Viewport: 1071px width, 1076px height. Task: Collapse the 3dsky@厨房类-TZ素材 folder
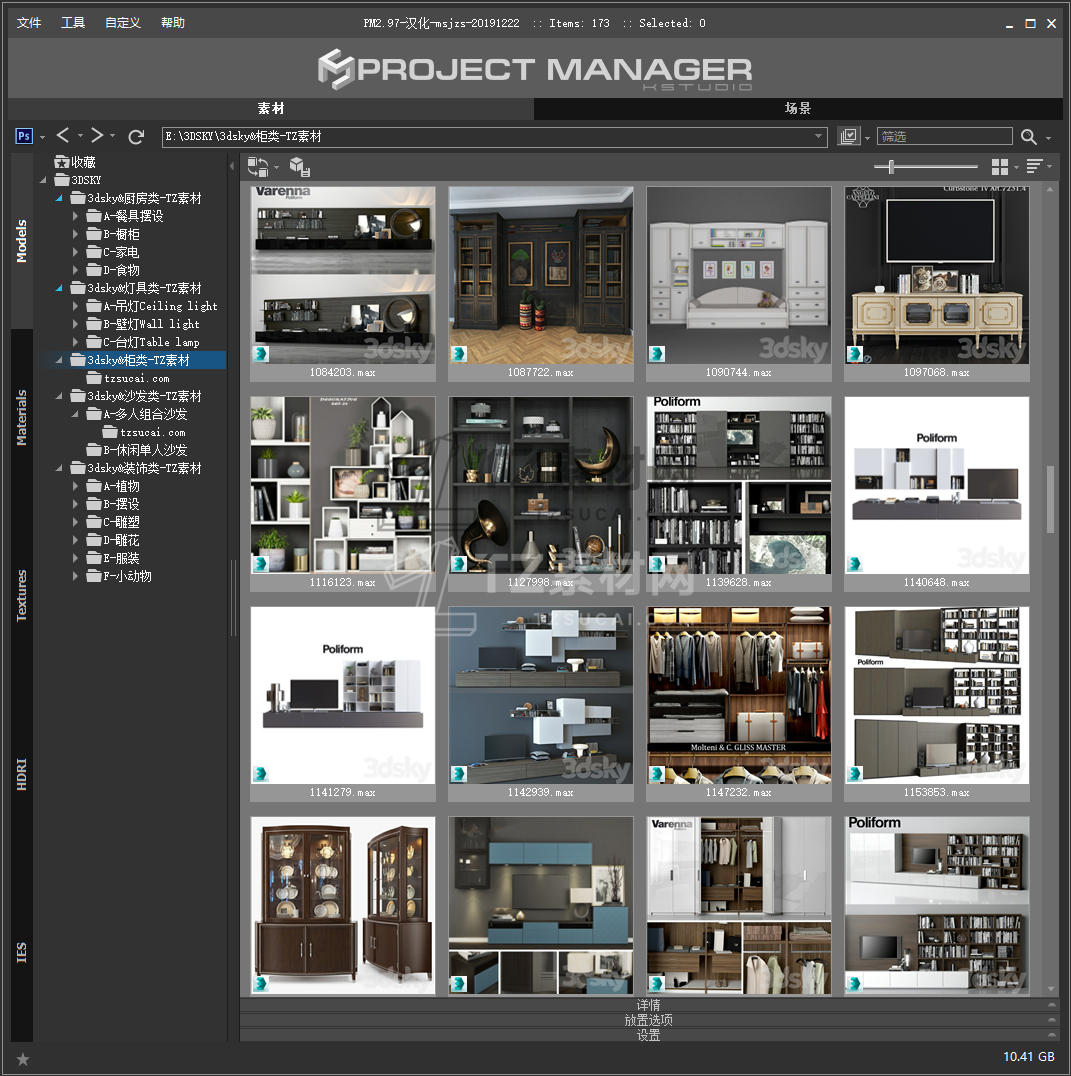click(59, 198)
